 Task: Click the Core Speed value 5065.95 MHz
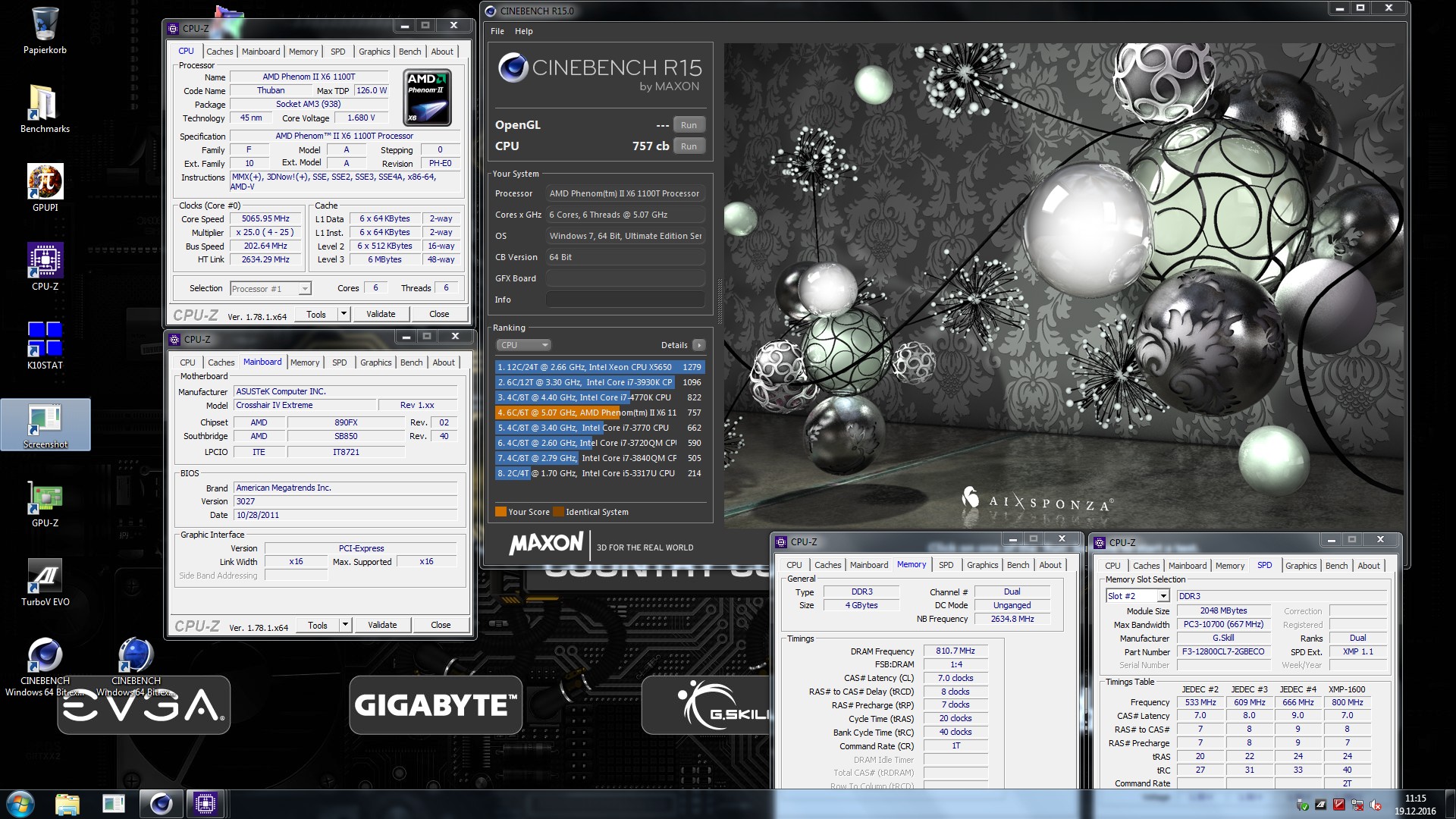[x=265, y=218]
